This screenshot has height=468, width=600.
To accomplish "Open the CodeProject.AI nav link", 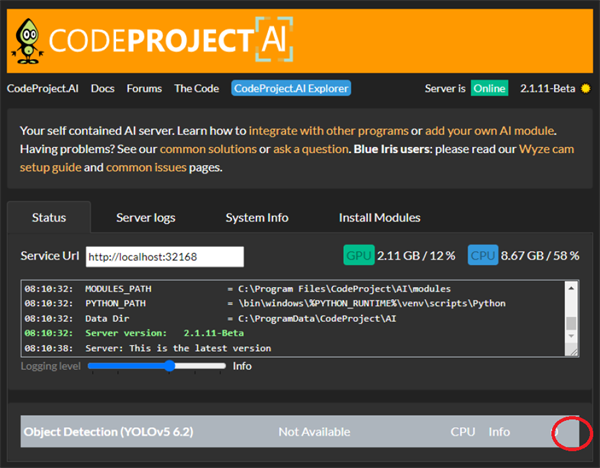I will (x=42, y=88).
